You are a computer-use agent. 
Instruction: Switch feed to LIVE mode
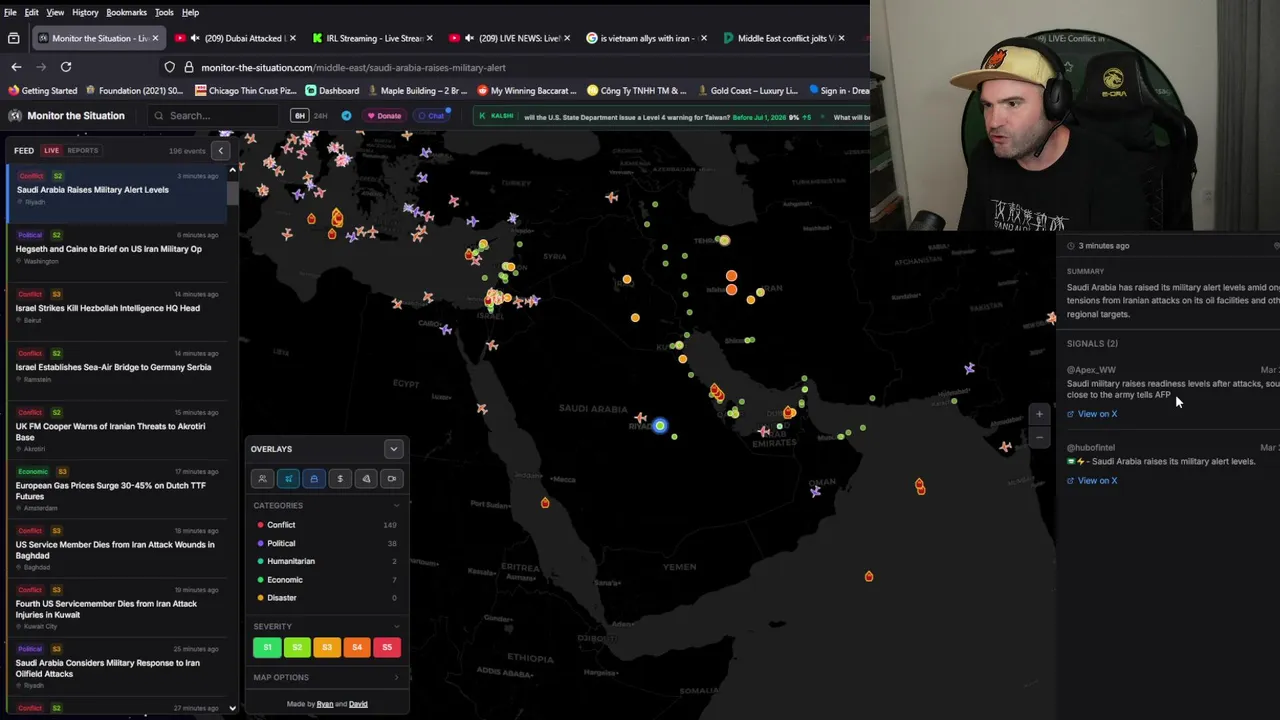pyautogui.click(x=51, y=151)
